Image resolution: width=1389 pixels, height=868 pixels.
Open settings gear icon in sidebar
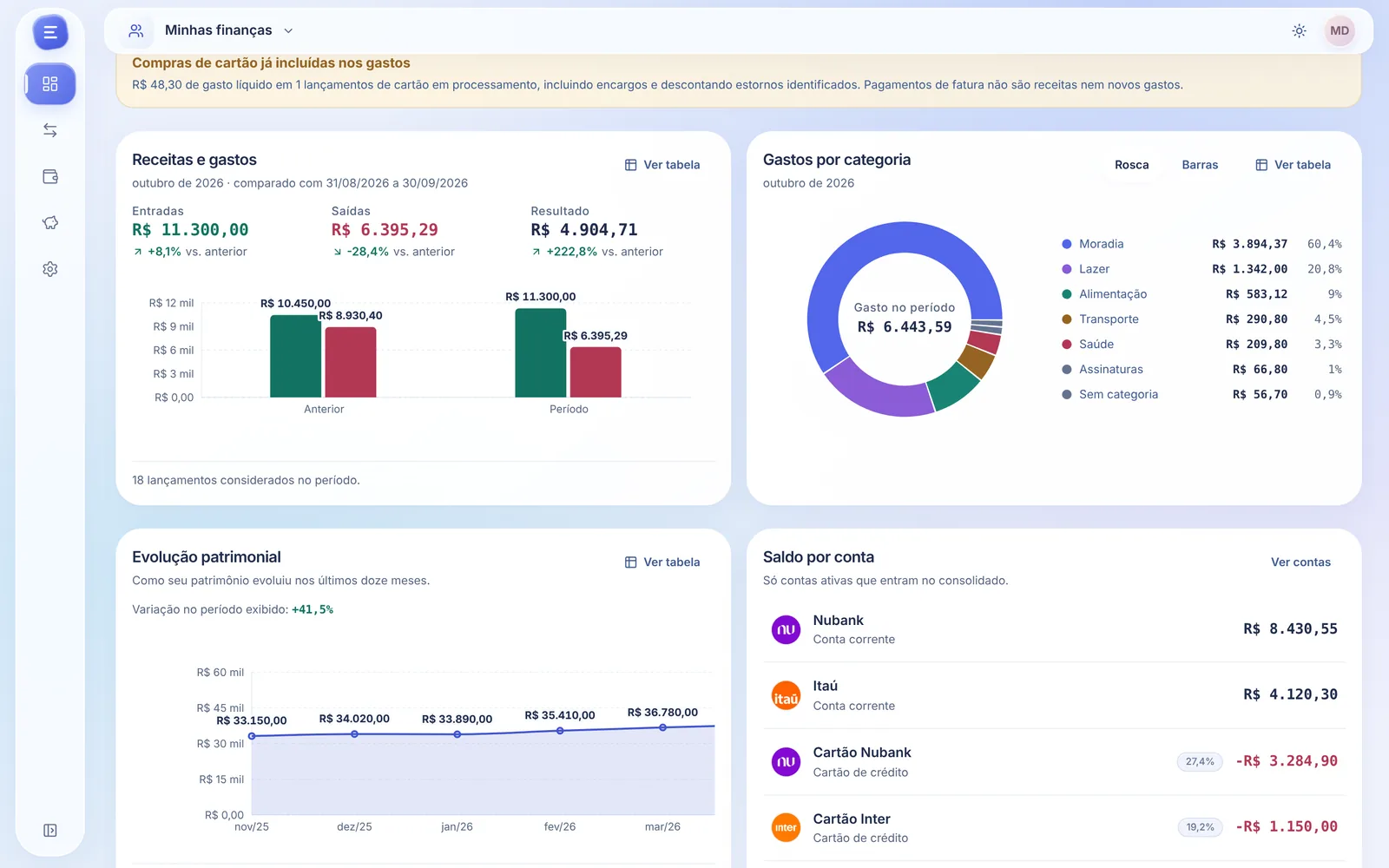[x=50, y=269]
